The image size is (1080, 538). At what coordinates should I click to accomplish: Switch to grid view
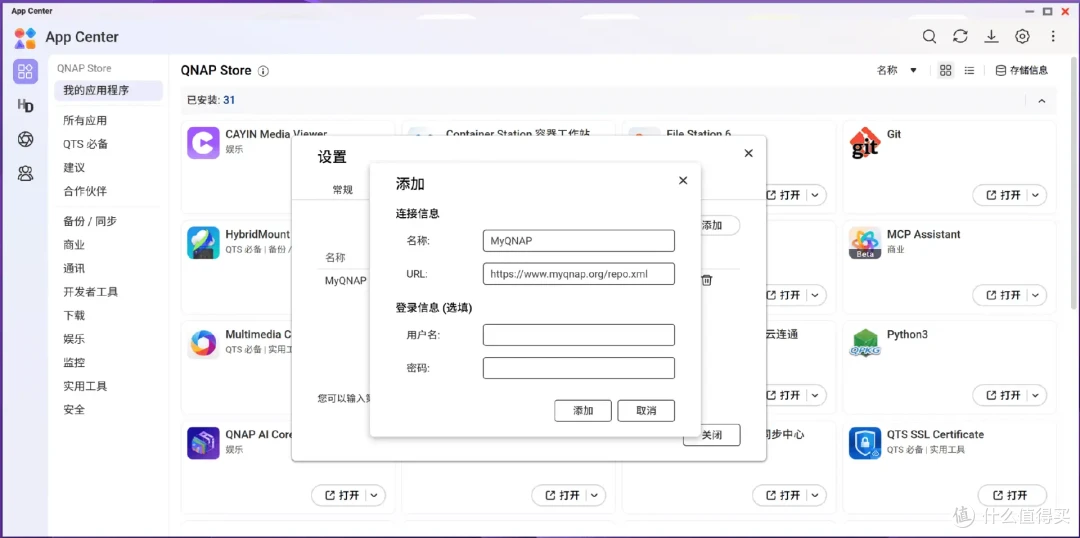pyautogui.click(x=946, y=70)
